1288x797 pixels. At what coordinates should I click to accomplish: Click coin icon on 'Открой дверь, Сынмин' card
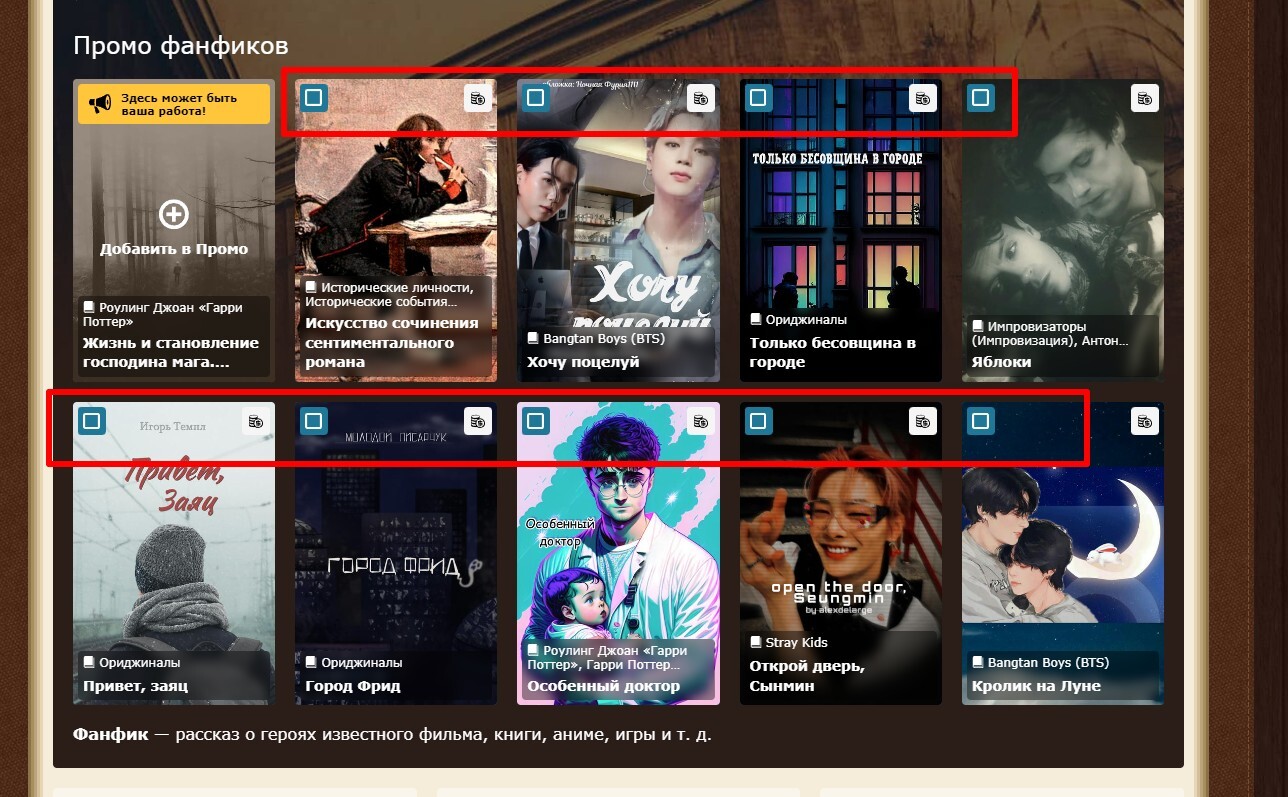click(x=922, y=421)
